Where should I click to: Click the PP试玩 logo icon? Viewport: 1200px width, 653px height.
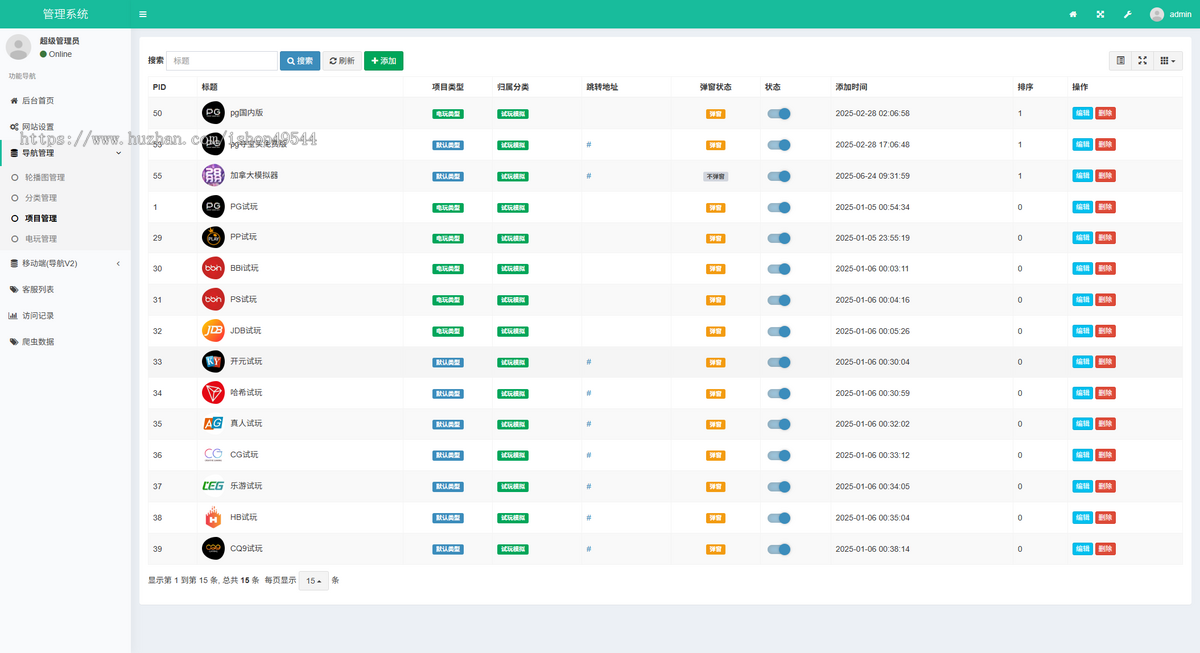[x=213, y=238]
